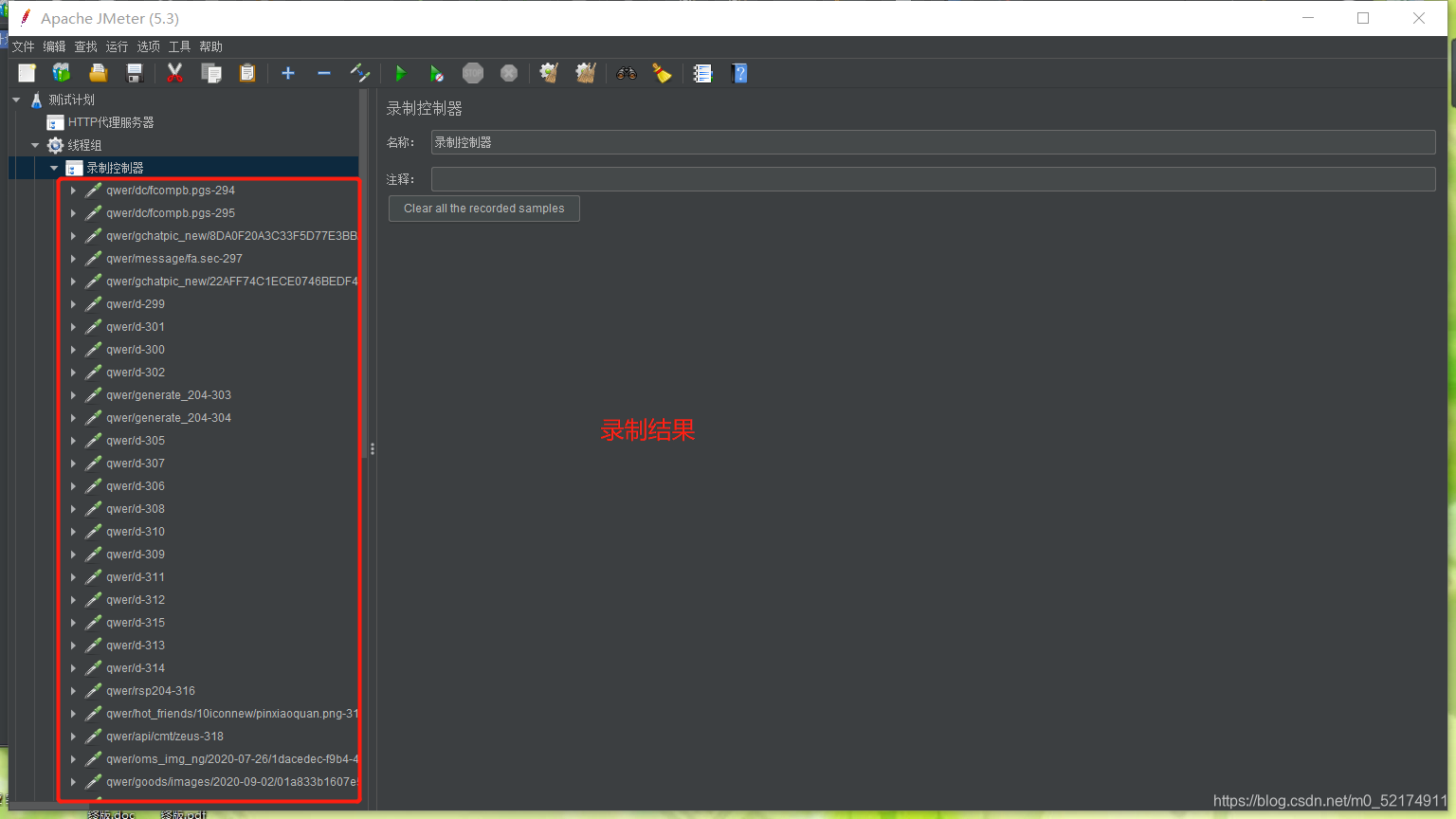Open the 查找 menu
The height and width of the screenshot is (819, 1456).
pyautogui.click(x=85, y=46)
